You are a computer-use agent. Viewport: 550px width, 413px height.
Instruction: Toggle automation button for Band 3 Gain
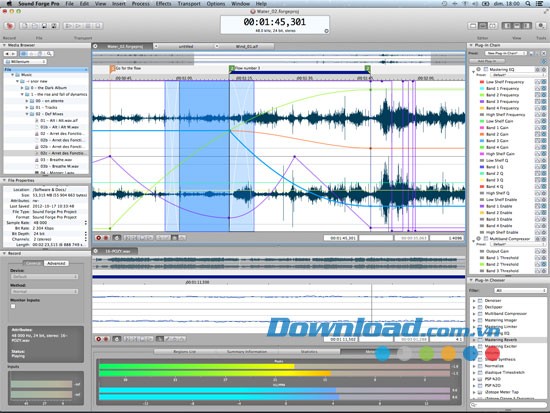point(543,141)
